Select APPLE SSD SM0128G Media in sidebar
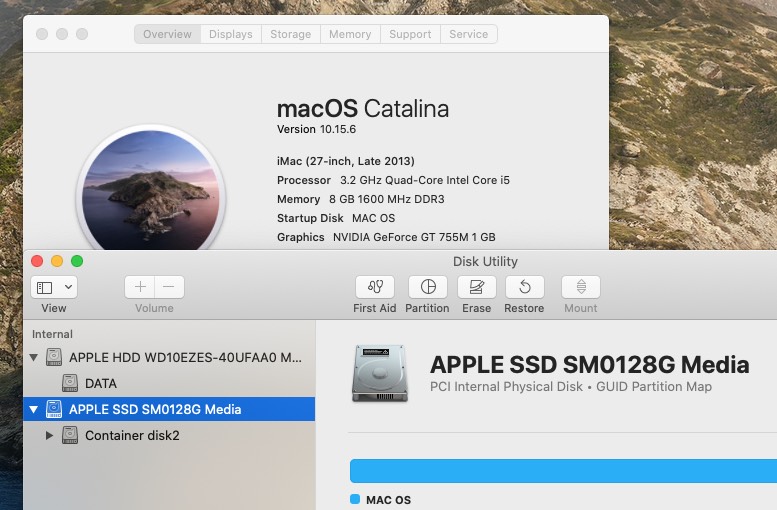The height and width of the screenshot is (510, 777). pyautogui.click(x=169, y=409)
